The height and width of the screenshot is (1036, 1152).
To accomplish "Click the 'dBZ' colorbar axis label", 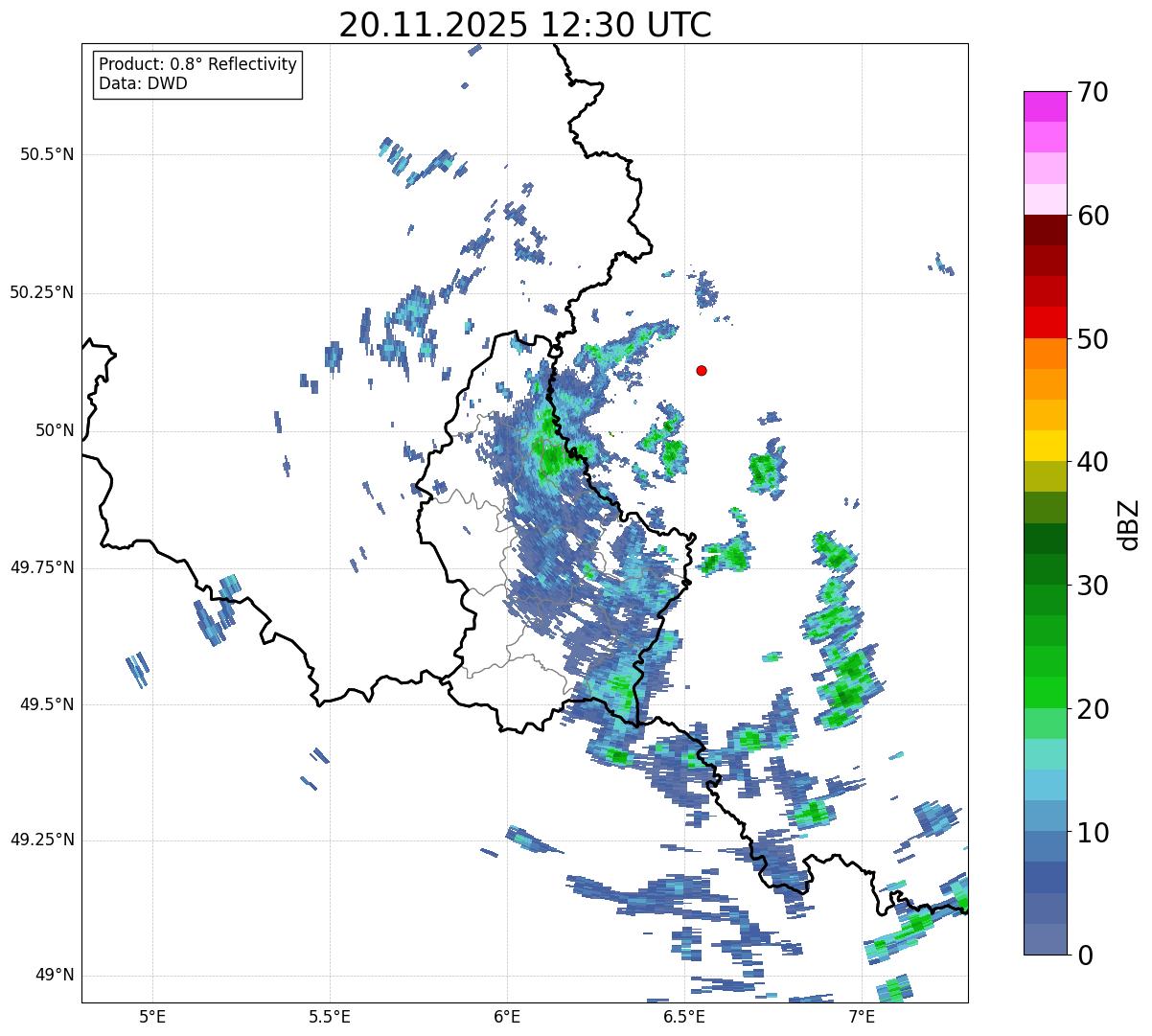I will (1129, 523).
